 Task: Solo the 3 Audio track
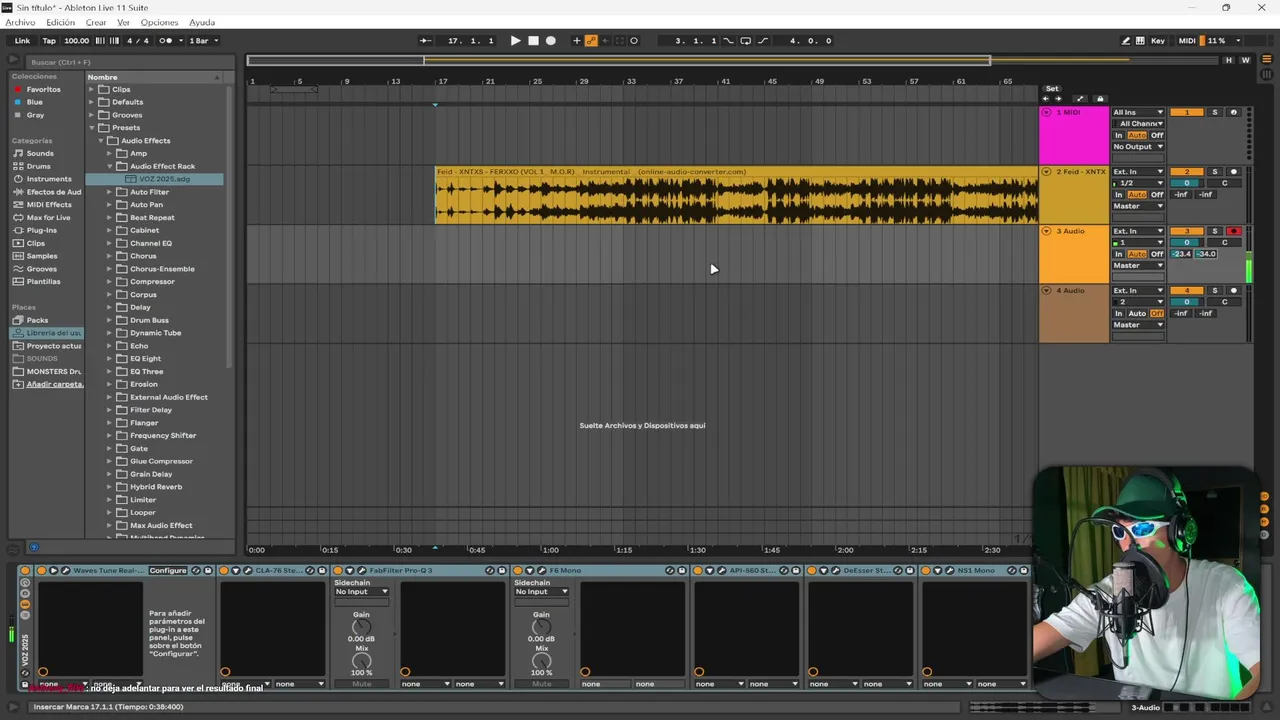[1215, 231]
